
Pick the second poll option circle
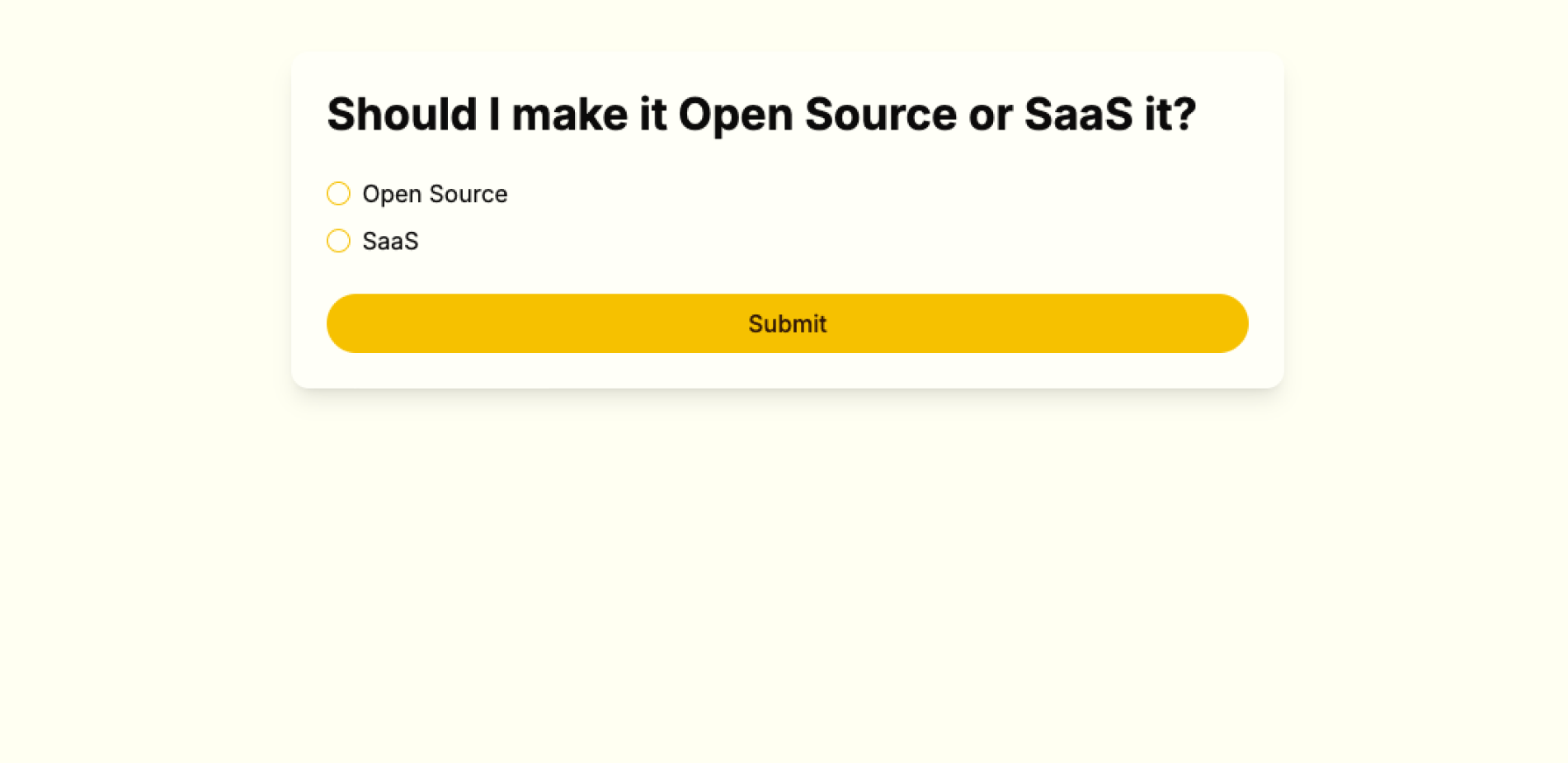(338, 241)
